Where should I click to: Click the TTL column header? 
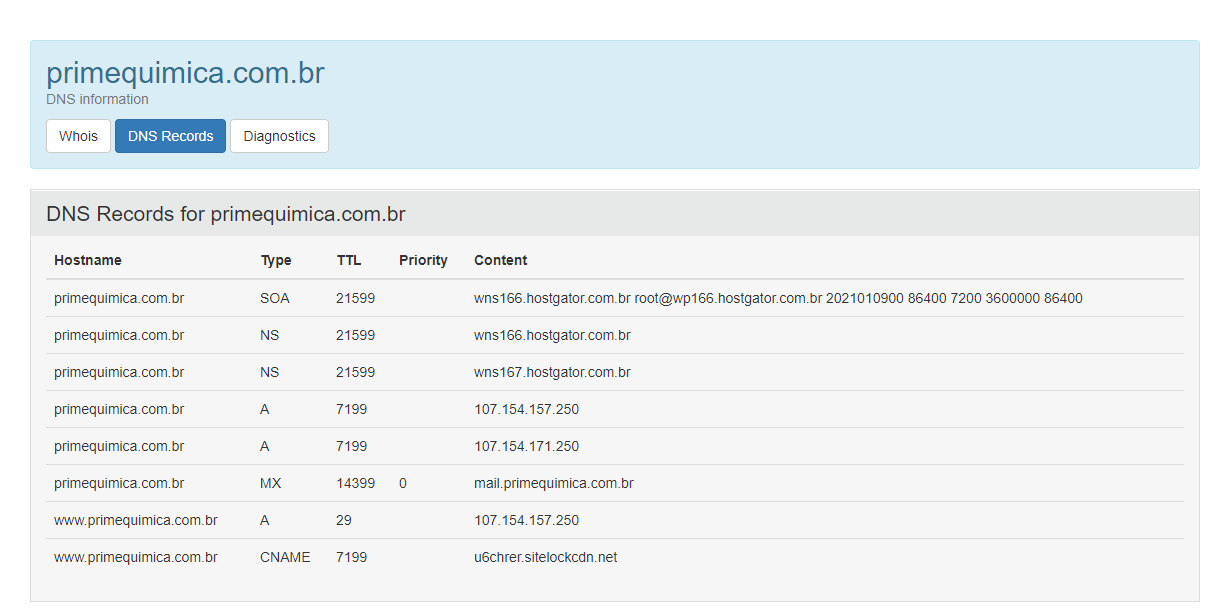point(349,260)
